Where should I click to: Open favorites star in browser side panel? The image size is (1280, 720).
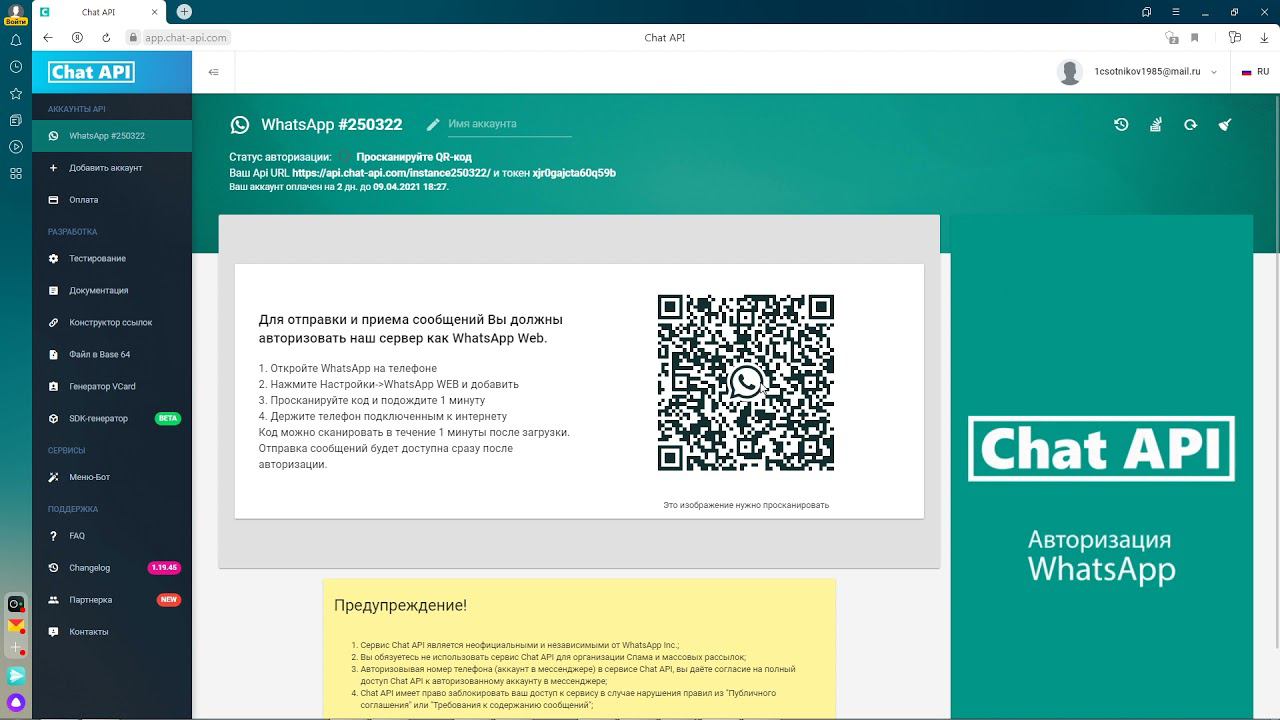pos(16,93)
